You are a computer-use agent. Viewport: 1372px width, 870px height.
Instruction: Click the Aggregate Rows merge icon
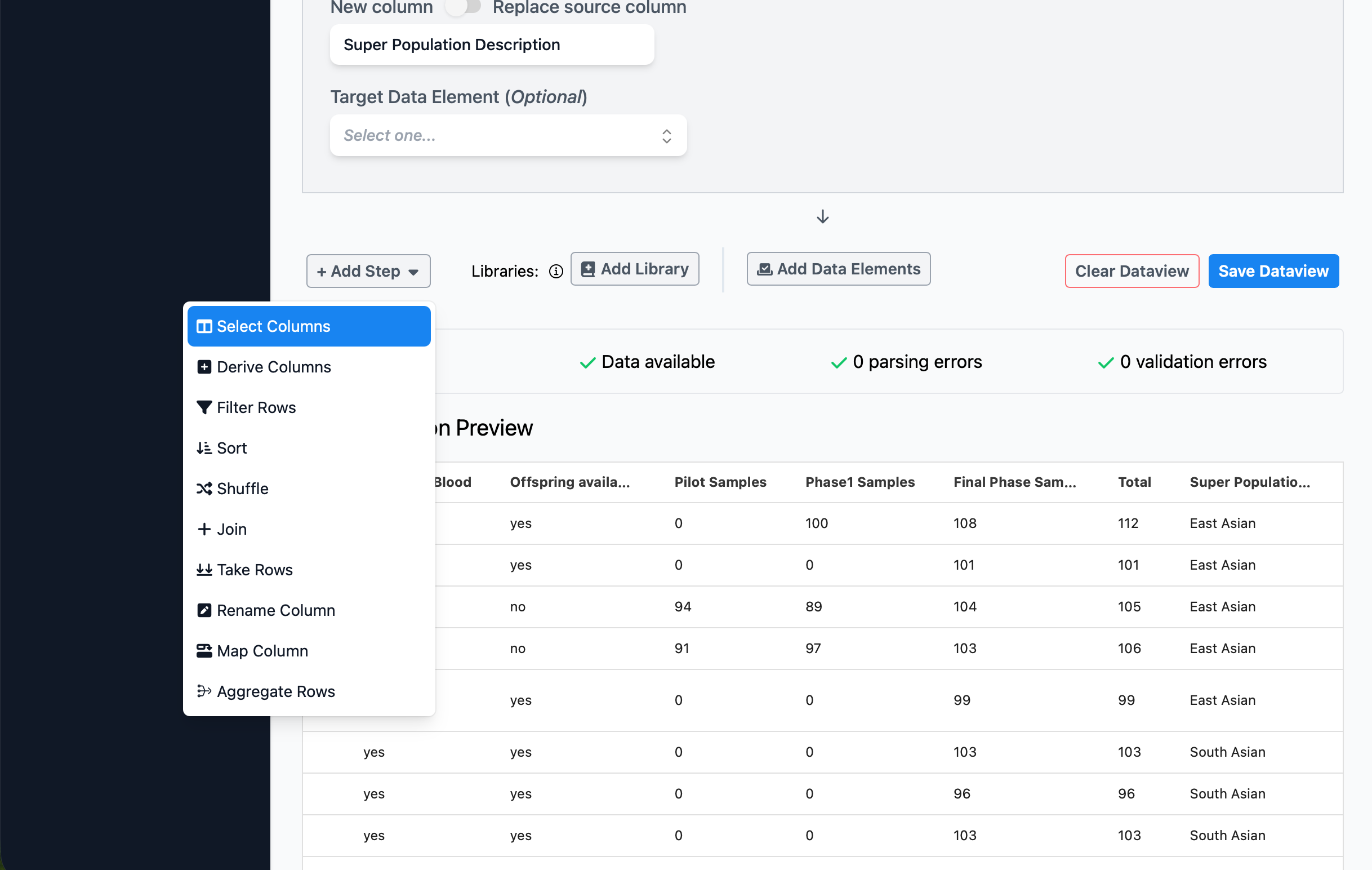point(204,691)
